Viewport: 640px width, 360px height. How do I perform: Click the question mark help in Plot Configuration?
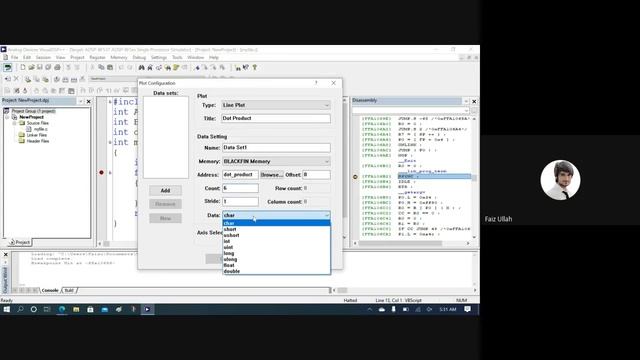[x=316, y=83]
